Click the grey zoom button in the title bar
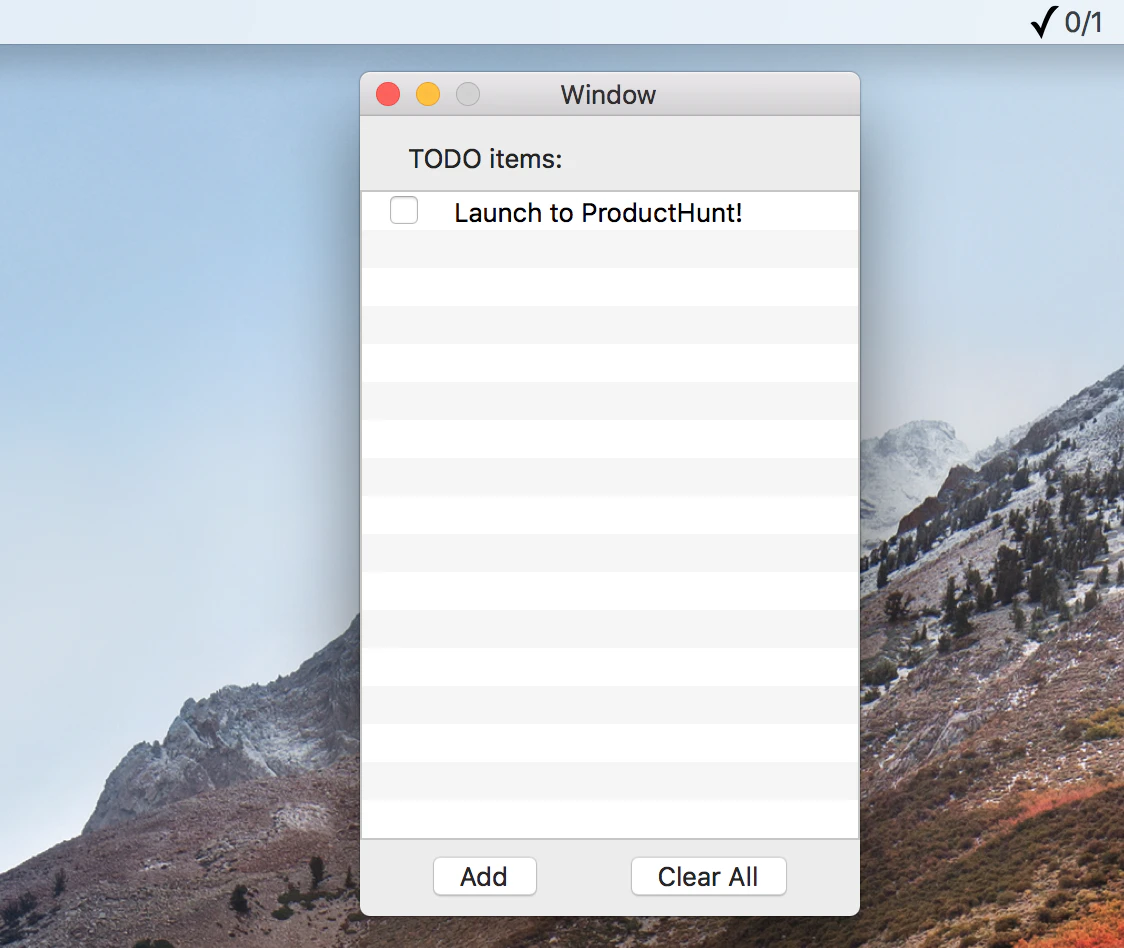This screenshot has width=1124, height=948. click(467, 94)
